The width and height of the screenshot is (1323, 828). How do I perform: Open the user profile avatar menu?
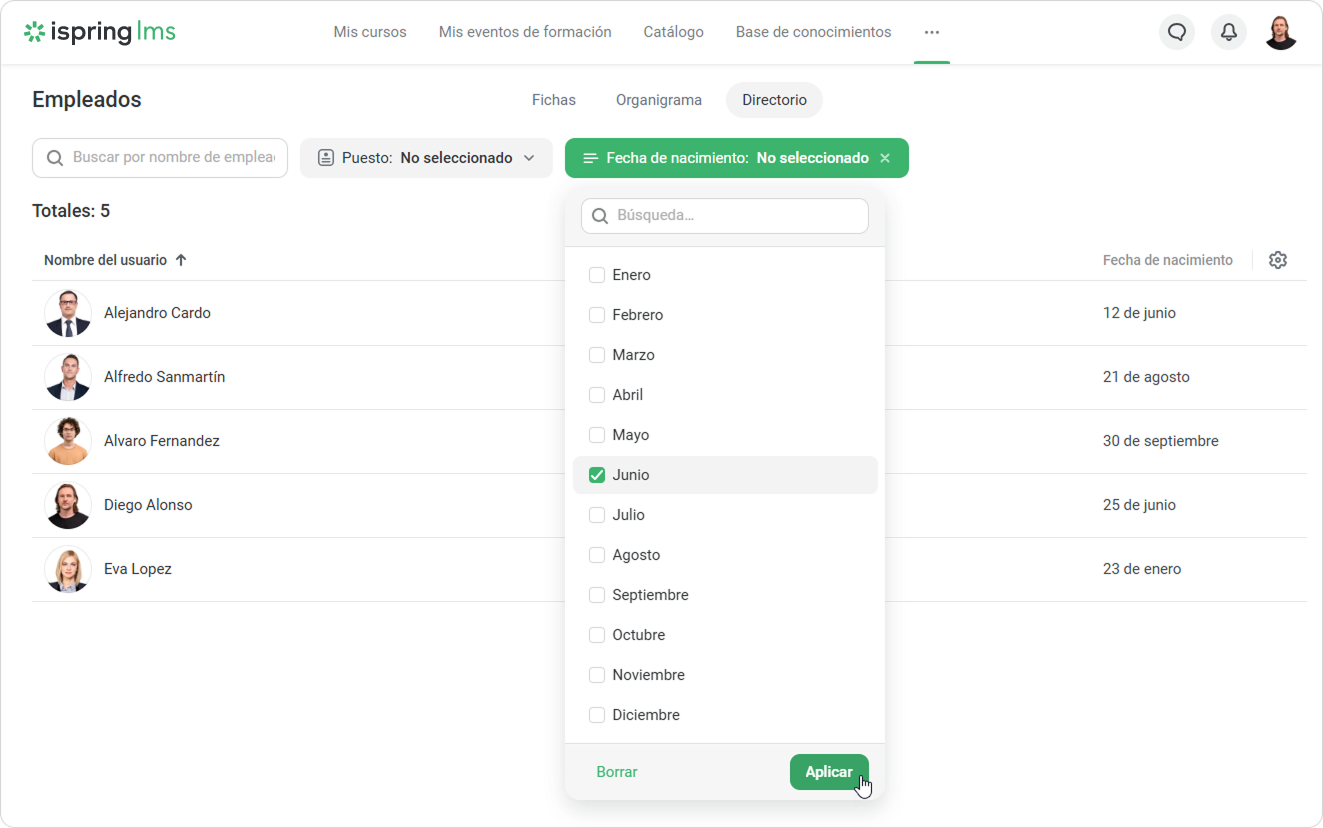tap(1281, 32)
